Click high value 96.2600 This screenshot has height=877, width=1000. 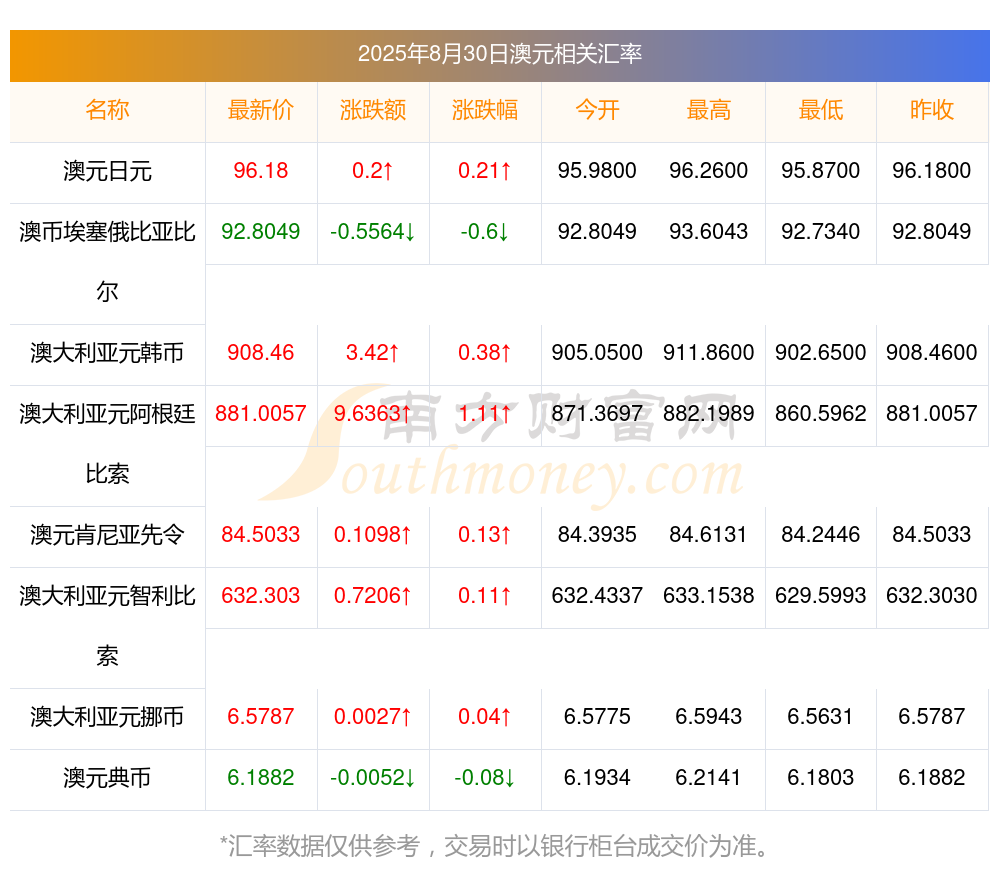(x=709, y=171)
